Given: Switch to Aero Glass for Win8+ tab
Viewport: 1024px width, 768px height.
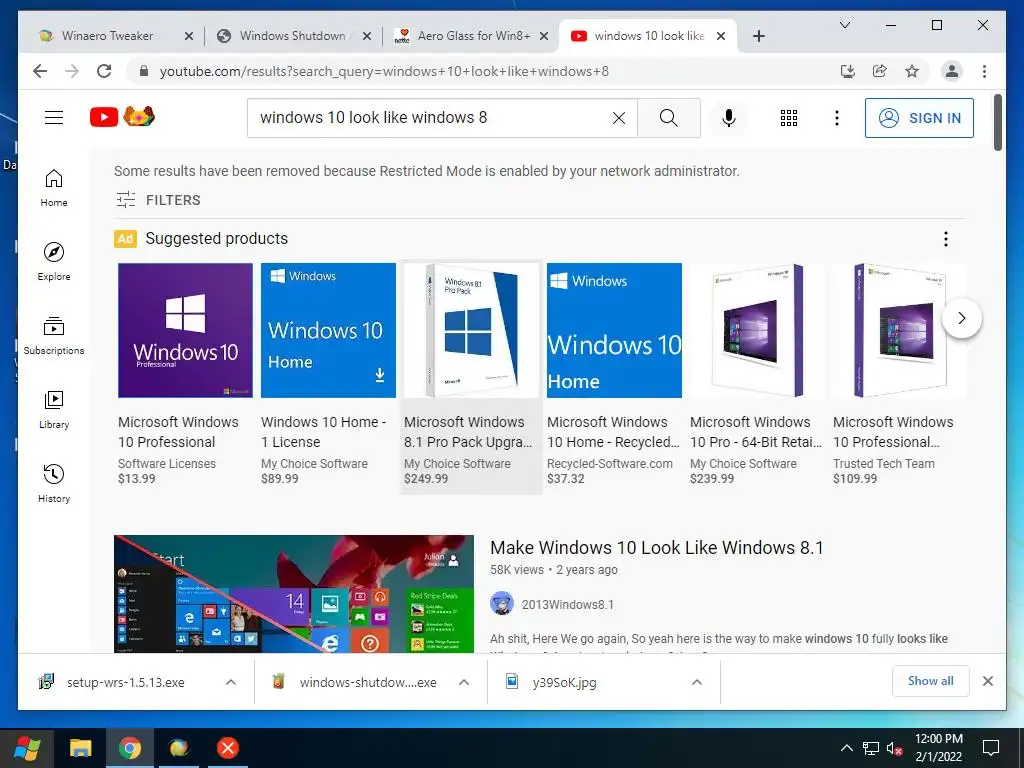Looking at the screenshot, I should [474, 36].
